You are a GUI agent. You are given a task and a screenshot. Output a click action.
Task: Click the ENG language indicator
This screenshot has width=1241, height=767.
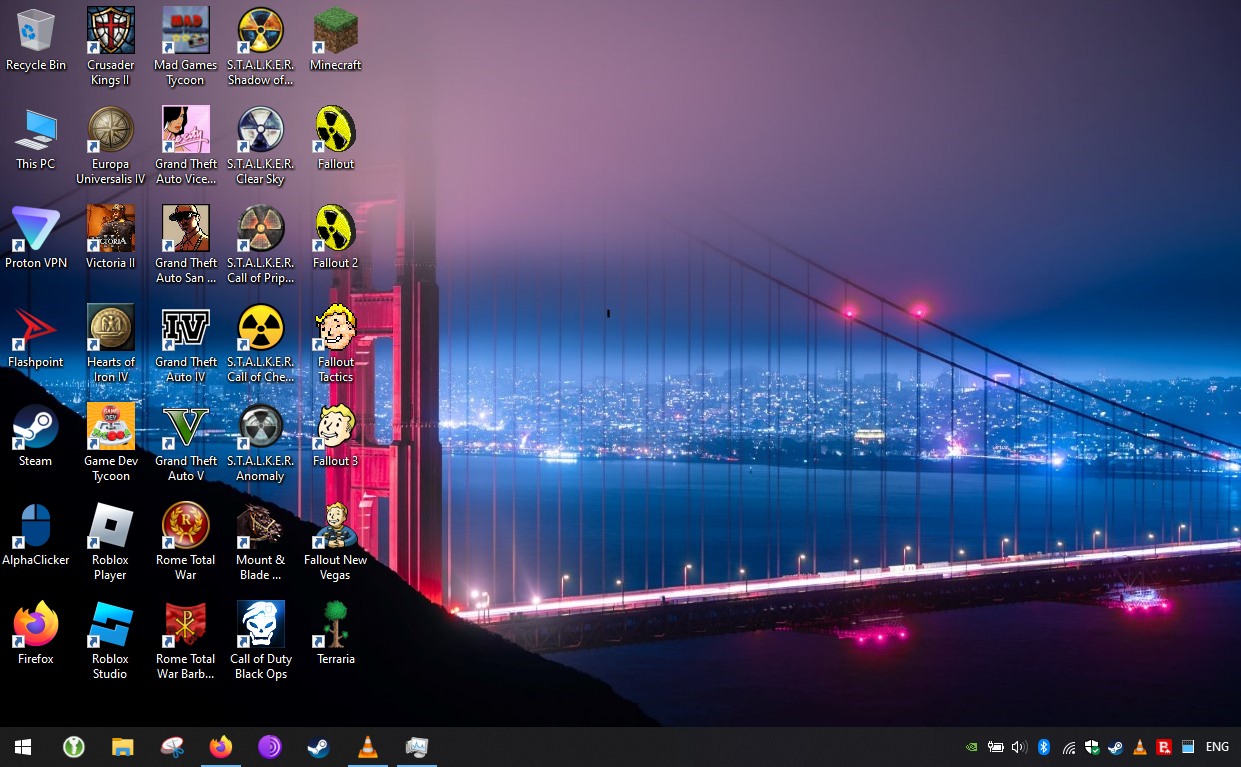(1217, 747)
